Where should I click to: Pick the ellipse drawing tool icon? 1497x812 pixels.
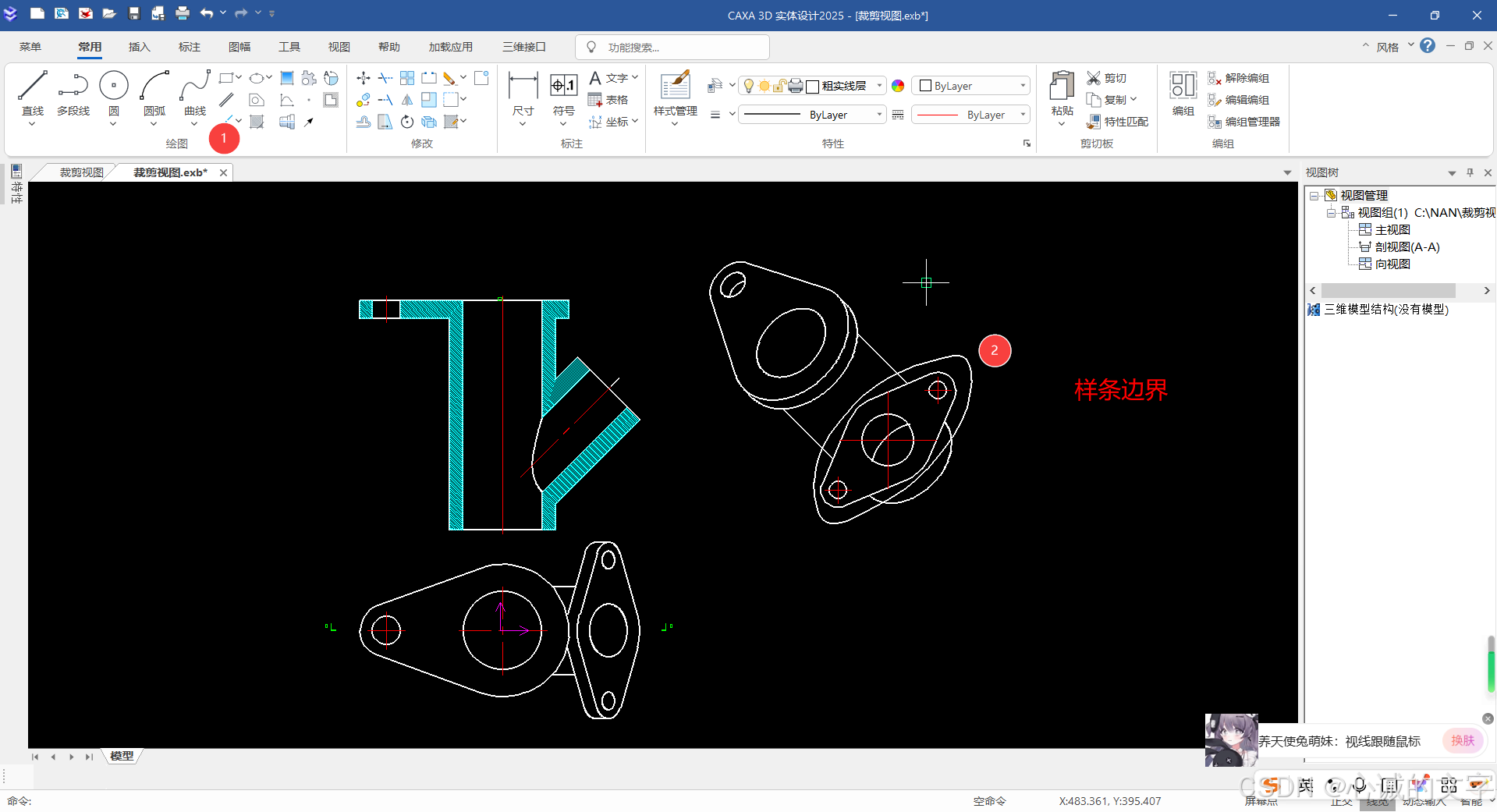256,78
